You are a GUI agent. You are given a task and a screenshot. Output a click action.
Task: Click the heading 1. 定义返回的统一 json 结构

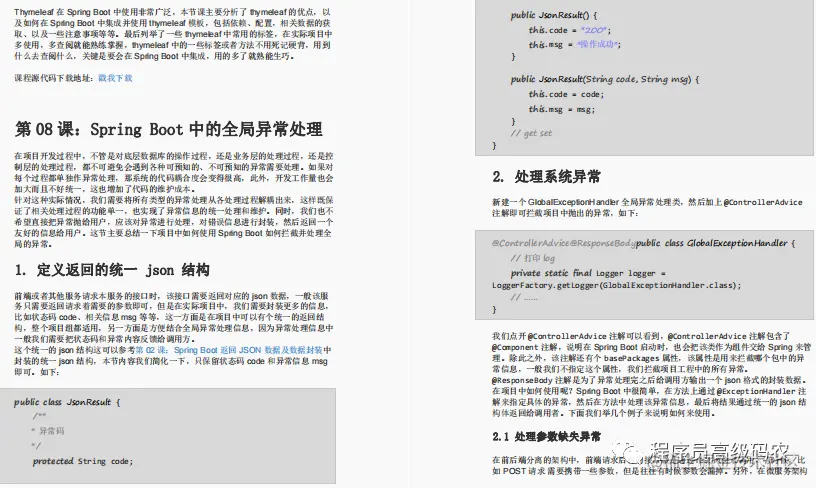tap(112, 270)
